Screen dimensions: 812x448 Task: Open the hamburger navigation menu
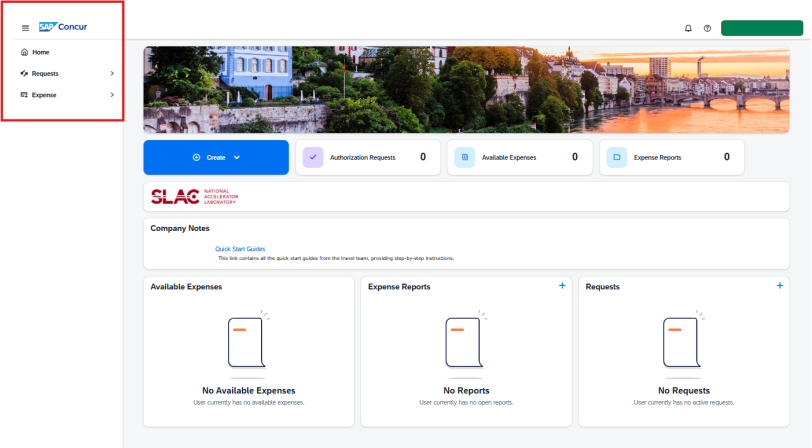[x=25, y=28]
